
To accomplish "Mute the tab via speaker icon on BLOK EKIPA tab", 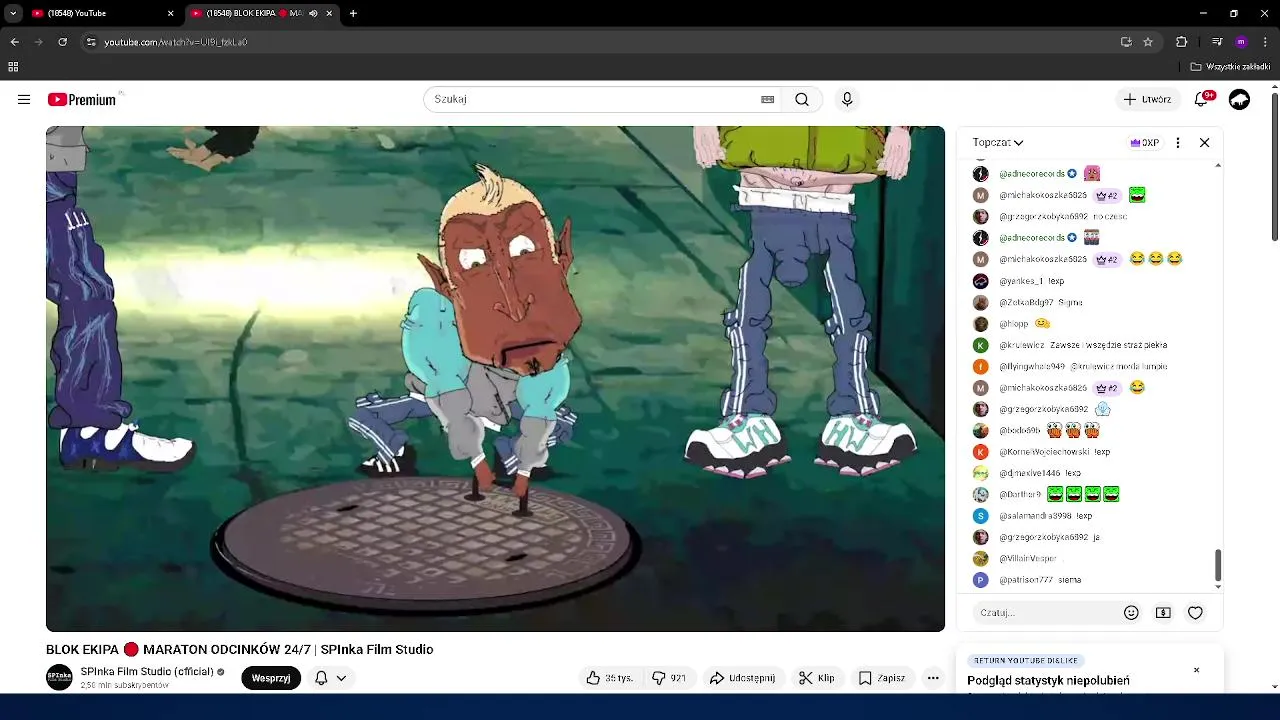I will [x=313, y=13].
